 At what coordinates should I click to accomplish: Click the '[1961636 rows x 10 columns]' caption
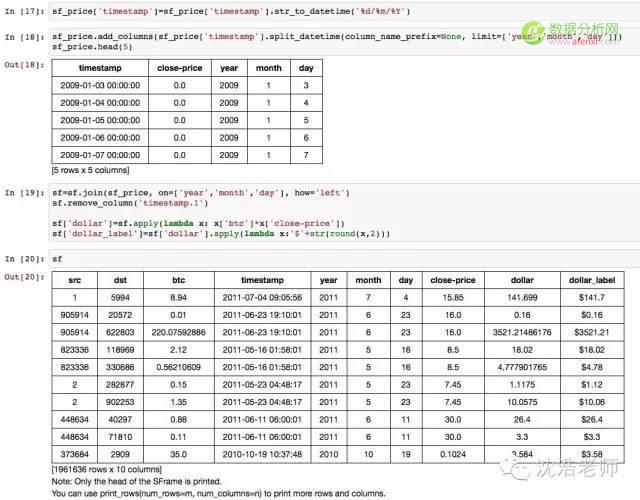tap(107, 469)
